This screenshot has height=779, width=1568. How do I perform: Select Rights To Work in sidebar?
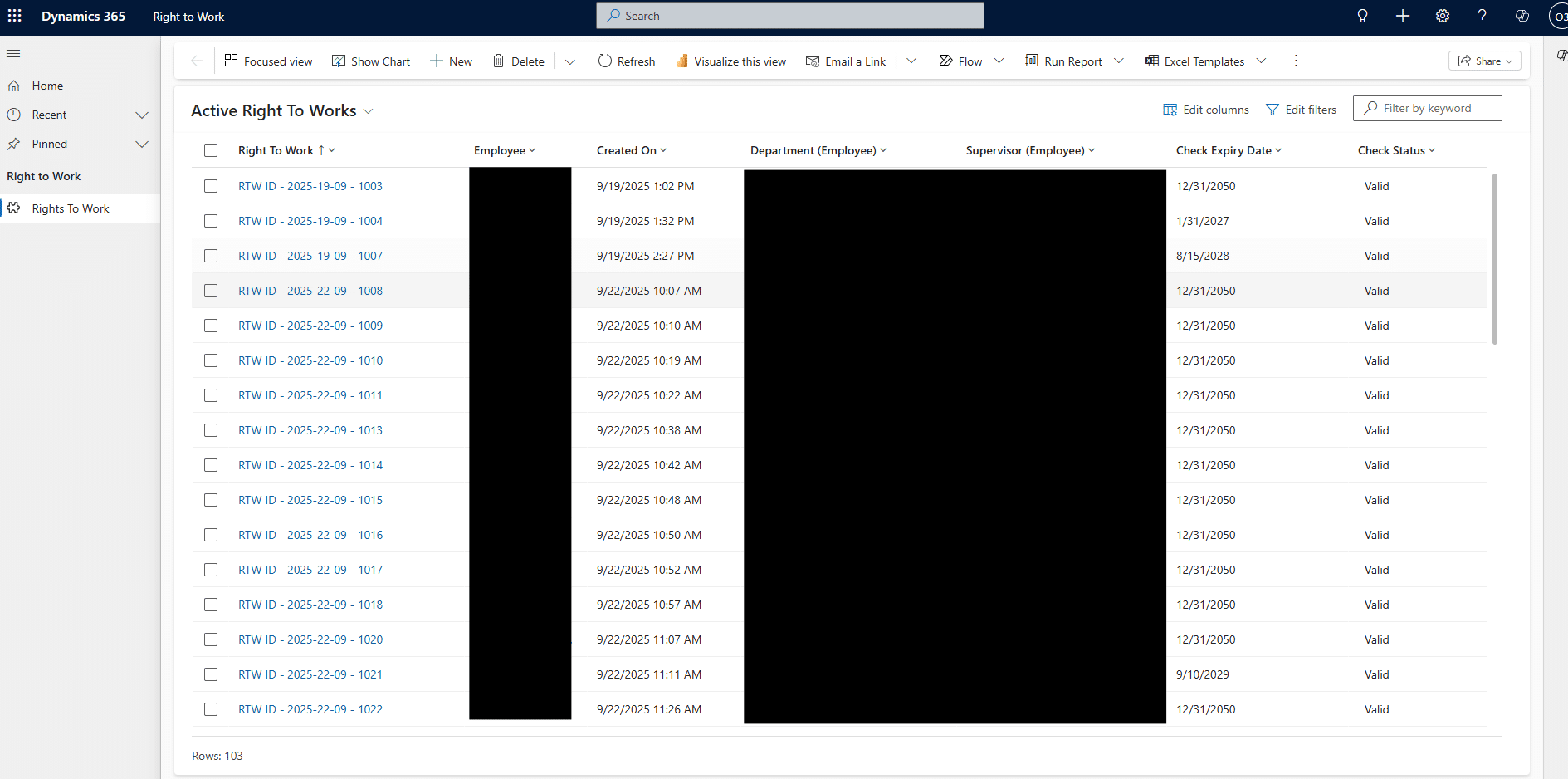click(71, 208)
